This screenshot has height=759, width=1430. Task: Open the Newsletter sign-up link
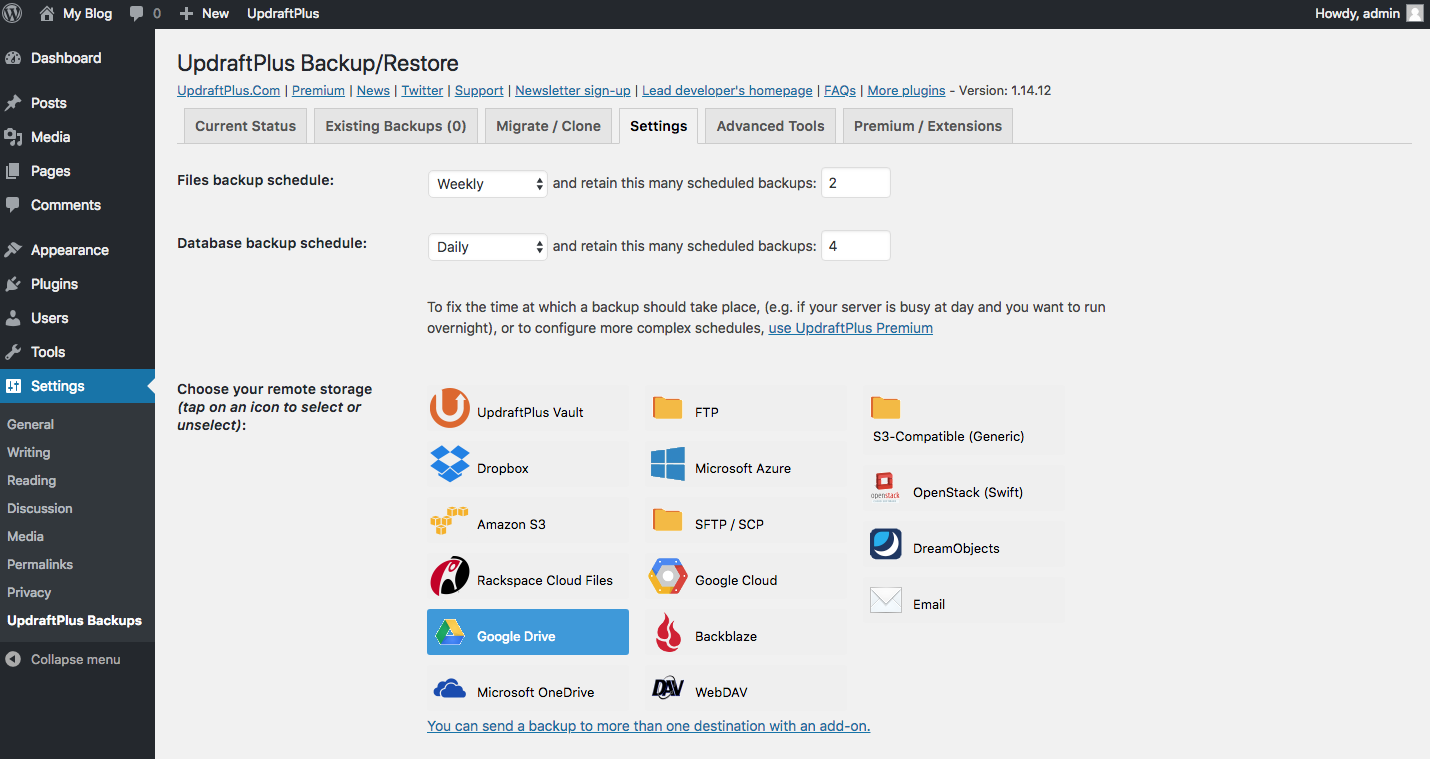pyautogui.click(x=573, y=90)
